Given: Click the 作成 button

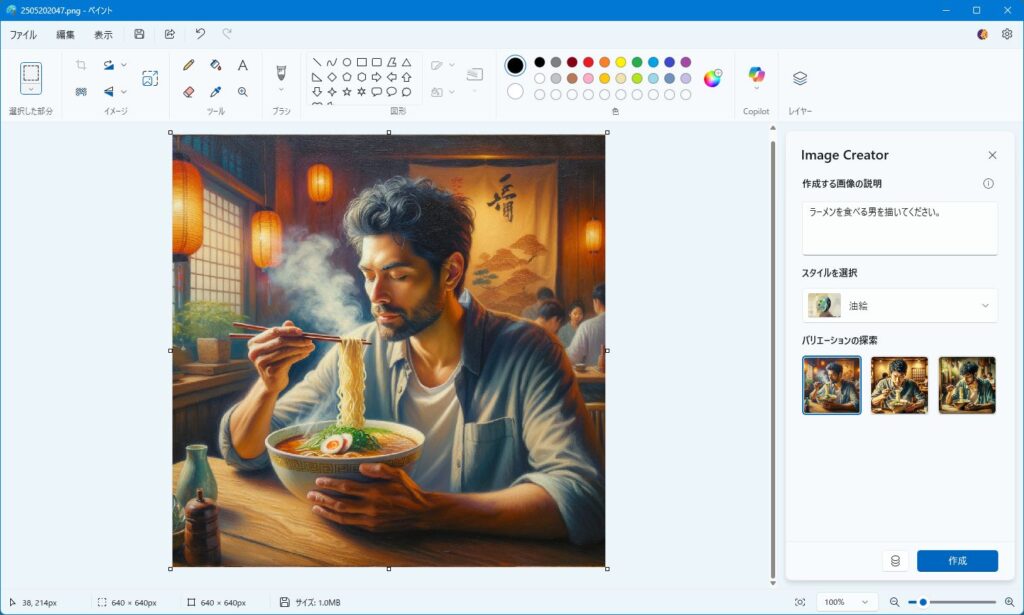Looking at the screenshot, I should click(957, 561).
